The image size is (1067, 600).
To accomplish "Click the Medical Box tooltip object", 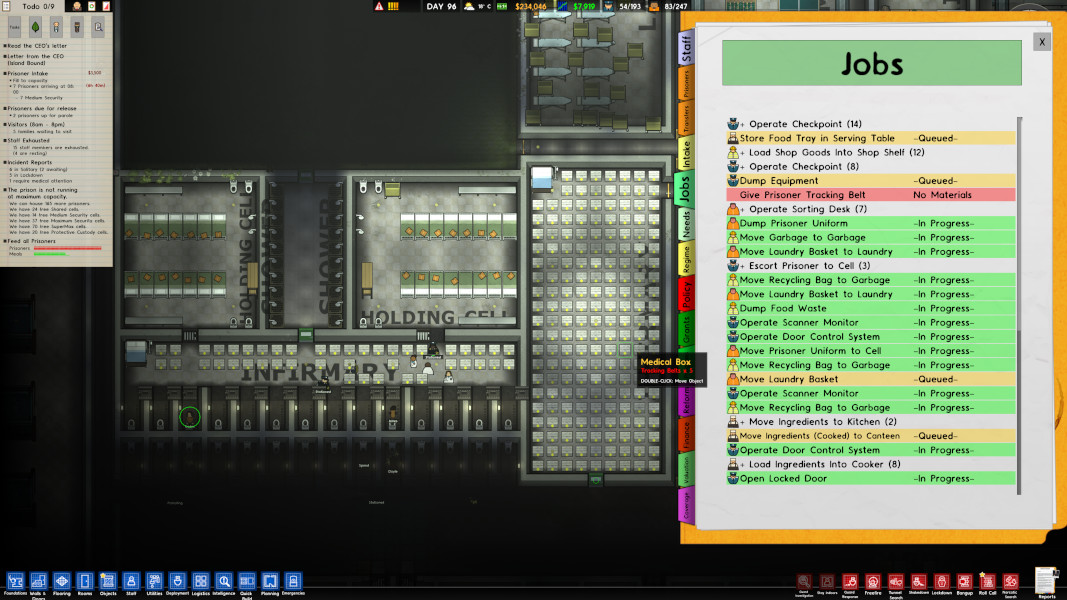I will coord(672,370).
